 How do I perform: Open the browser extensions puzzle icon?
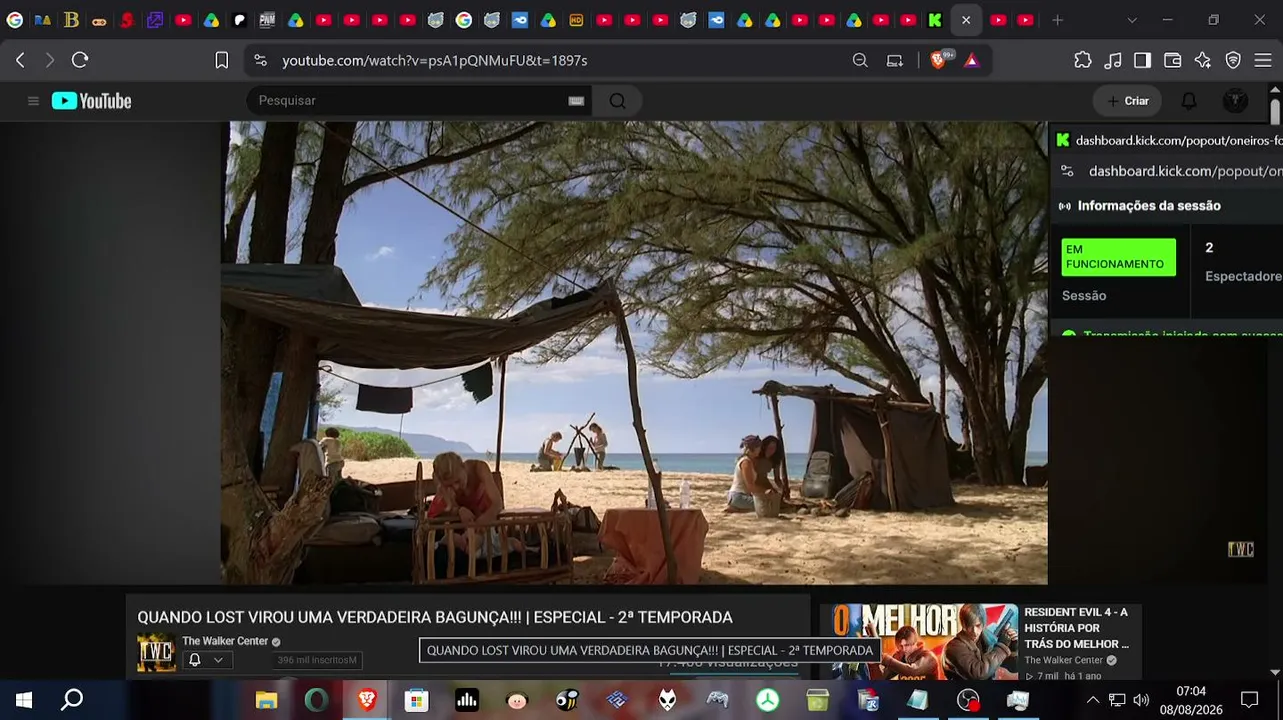coord(1083,60)
